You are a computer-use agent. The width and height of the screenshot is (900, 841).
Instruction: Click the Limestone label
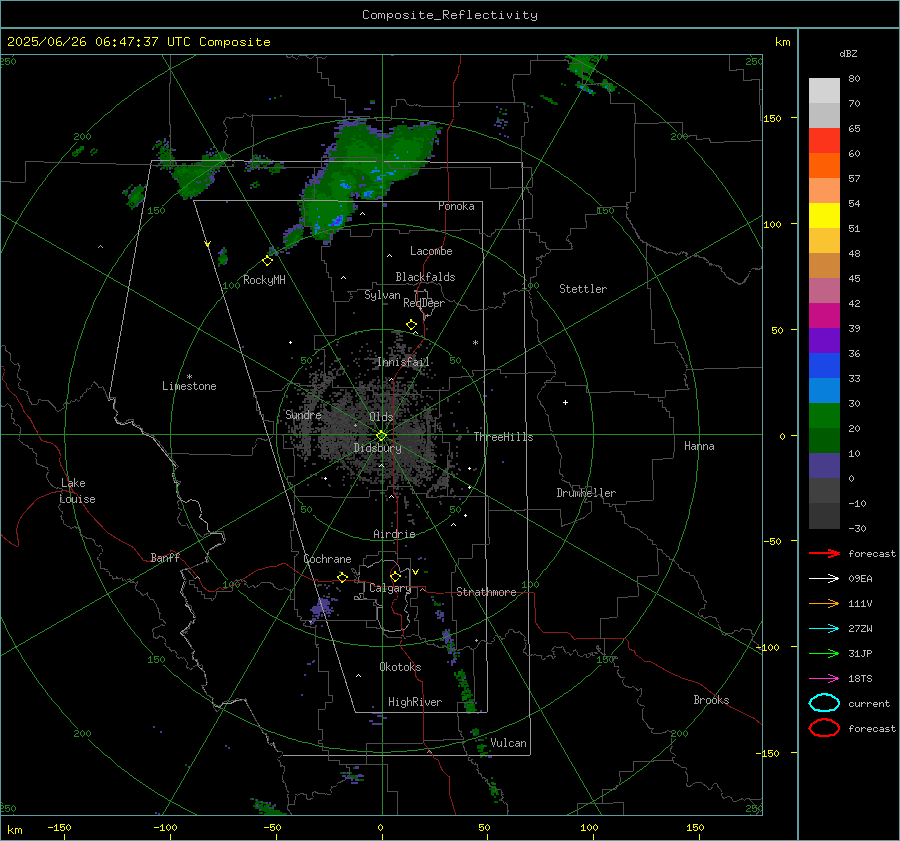189,386
